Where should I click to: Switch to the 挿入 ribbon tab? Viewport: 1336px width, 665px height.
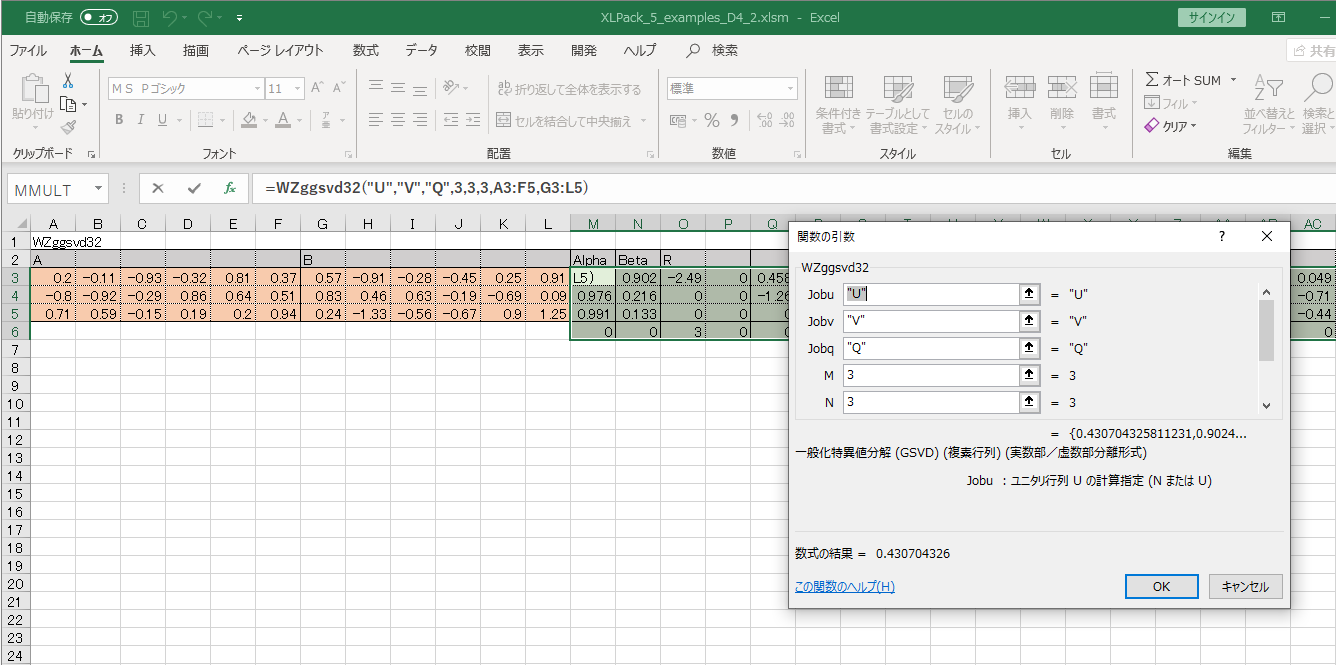[142, 50]
